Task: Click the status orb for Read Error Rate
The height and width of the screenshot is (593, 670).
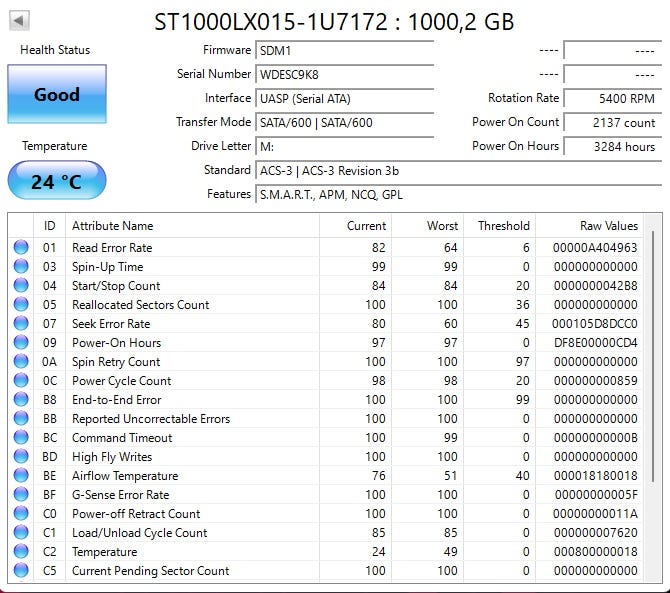Action: 21,248
